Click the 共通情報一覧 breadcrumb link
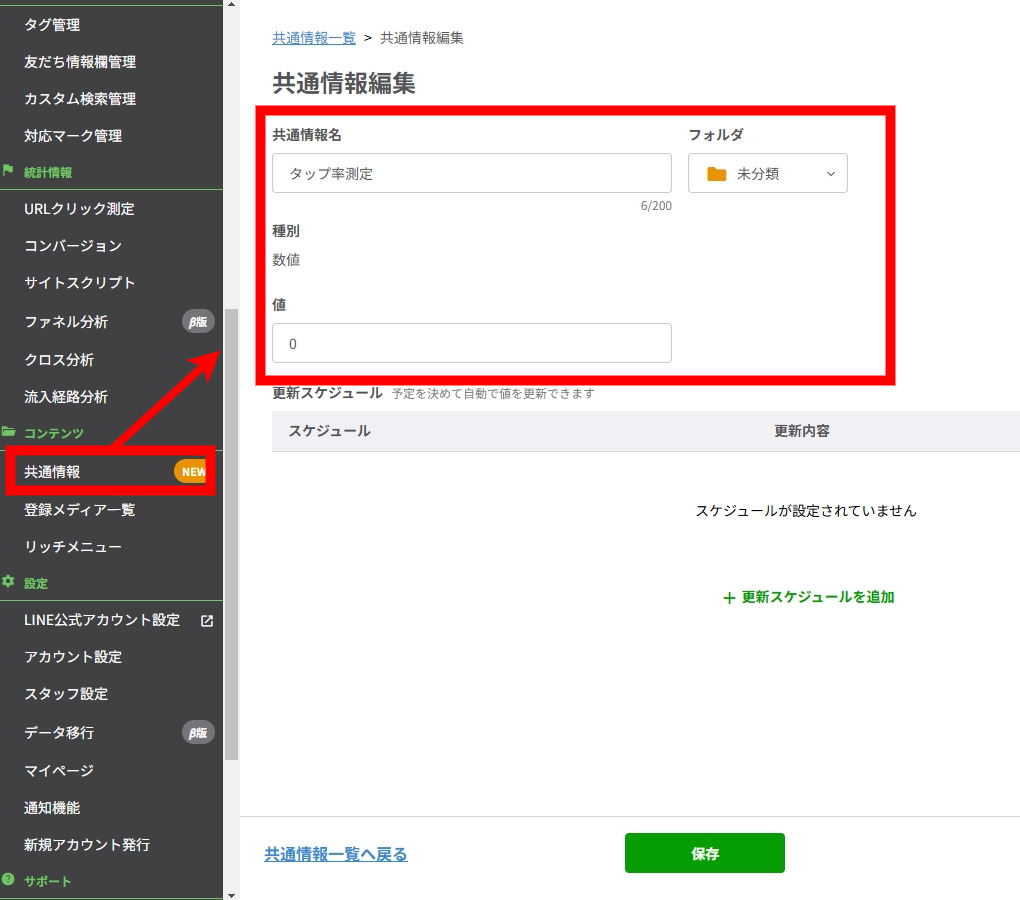 [x=314, y=38]
